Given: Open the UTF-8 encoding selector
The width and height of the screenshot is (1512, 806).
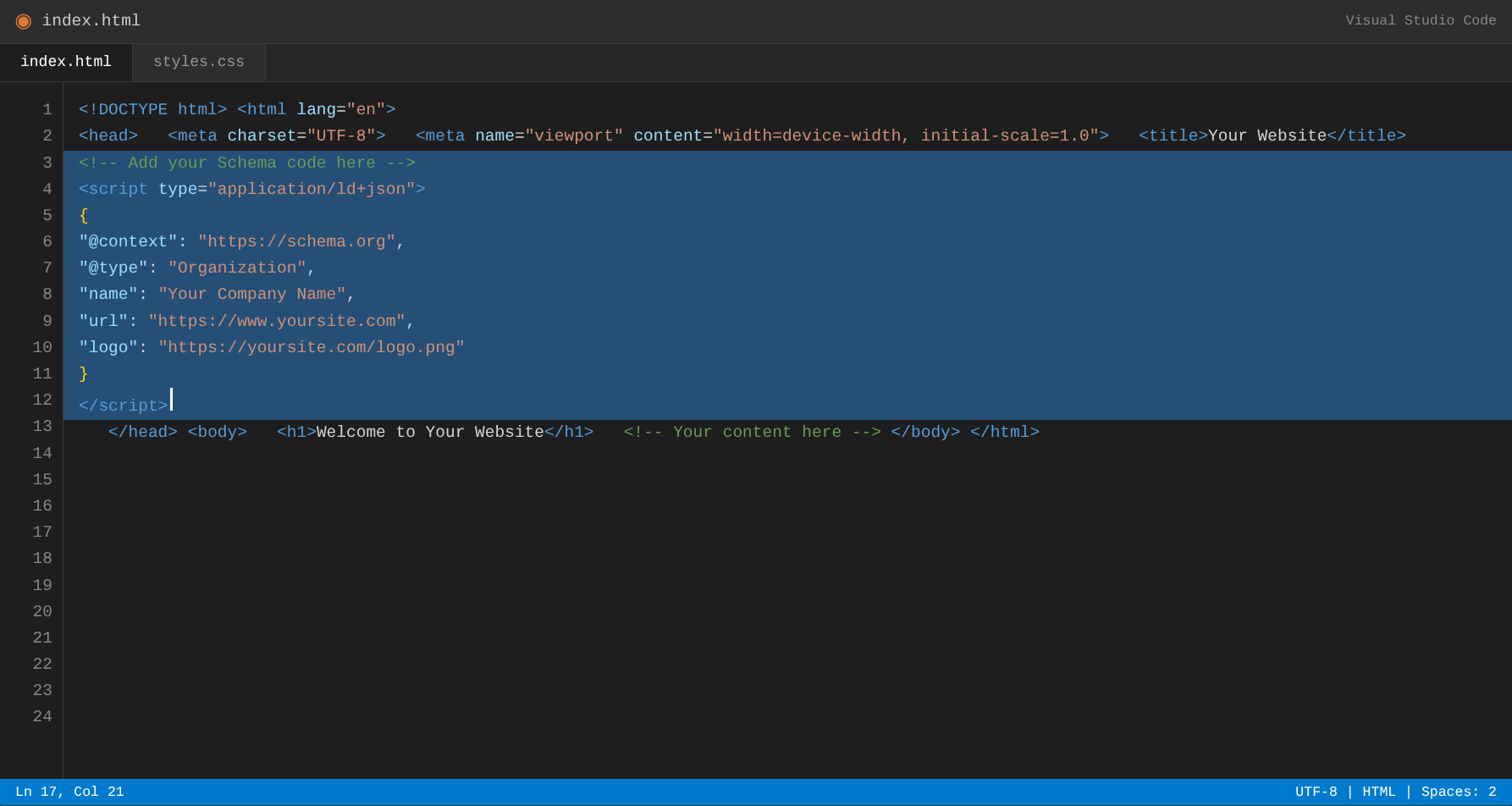Looking at the screenshot, I should click(1316, 792).
